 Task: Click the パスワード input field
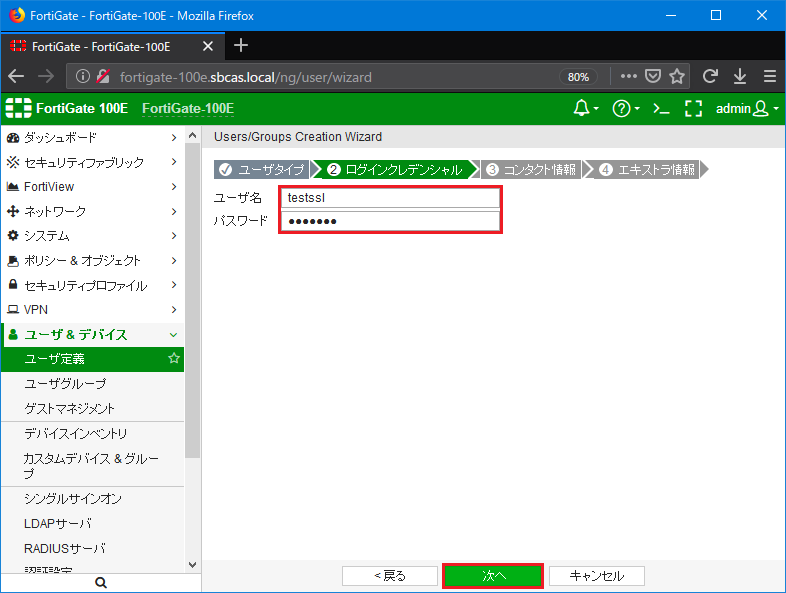coord(390,221)
